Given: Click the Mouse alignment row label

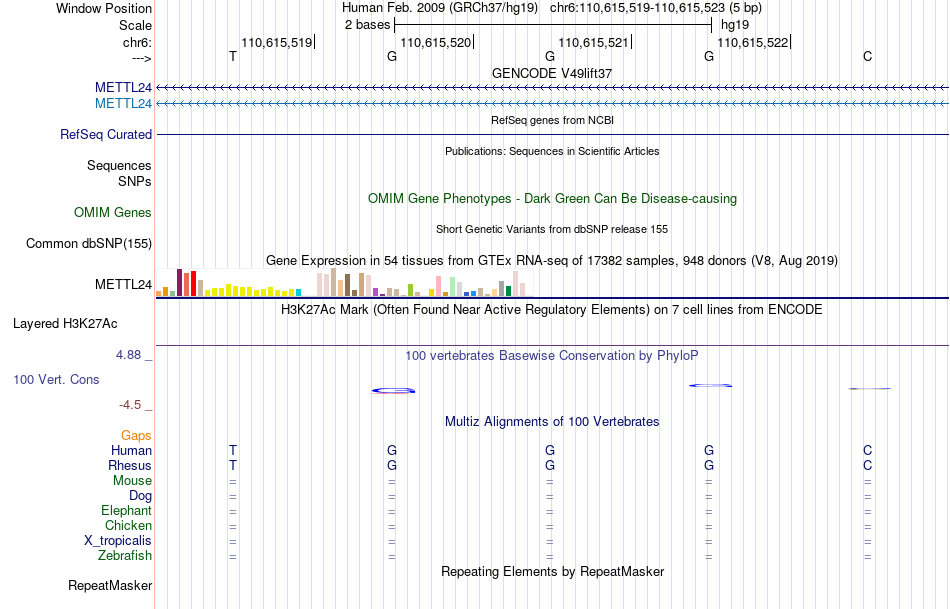Looking at the screenshot, I should 132,481.
